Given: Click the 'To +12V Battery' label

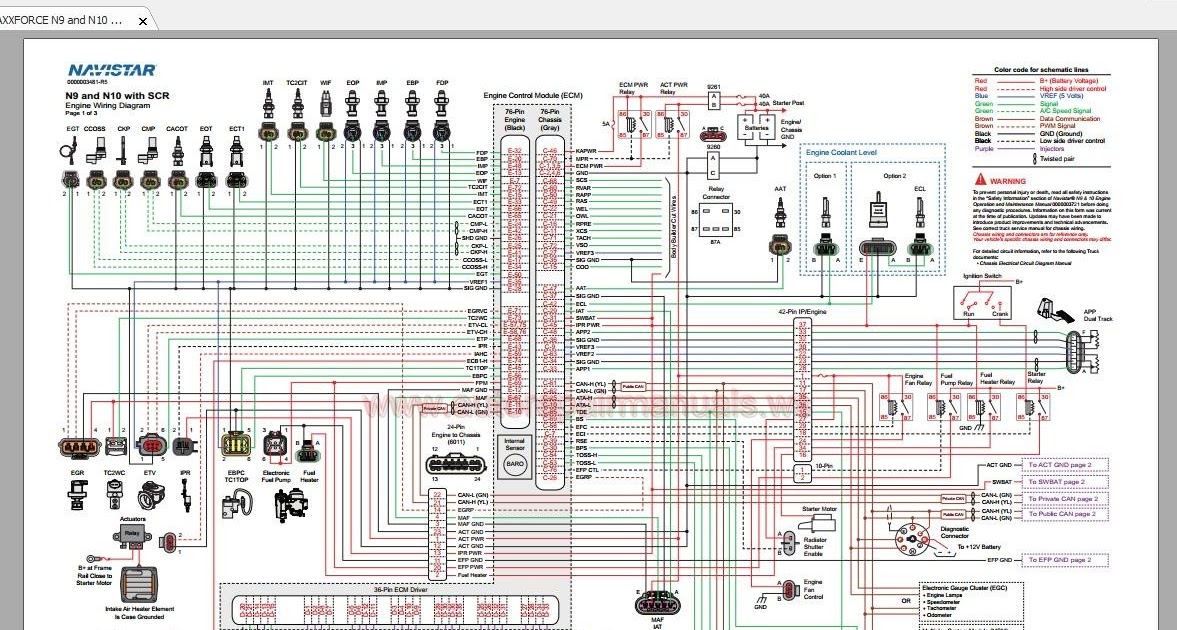Looking at the screenshot, I should click(979, 547).
